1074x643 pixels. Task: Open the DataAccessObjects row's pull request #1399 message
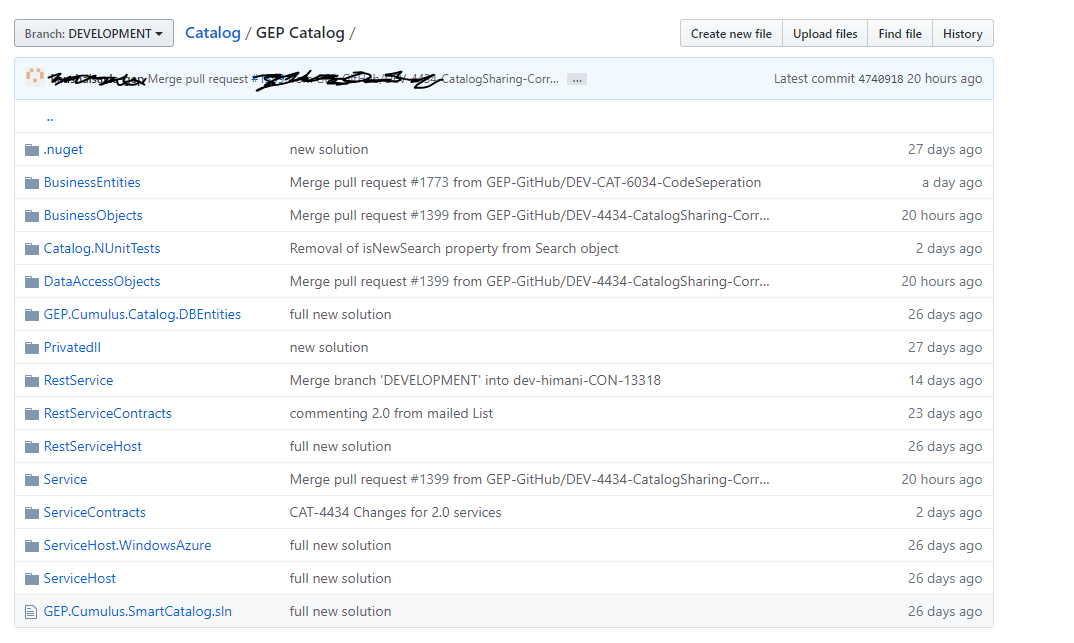point(529,281)
